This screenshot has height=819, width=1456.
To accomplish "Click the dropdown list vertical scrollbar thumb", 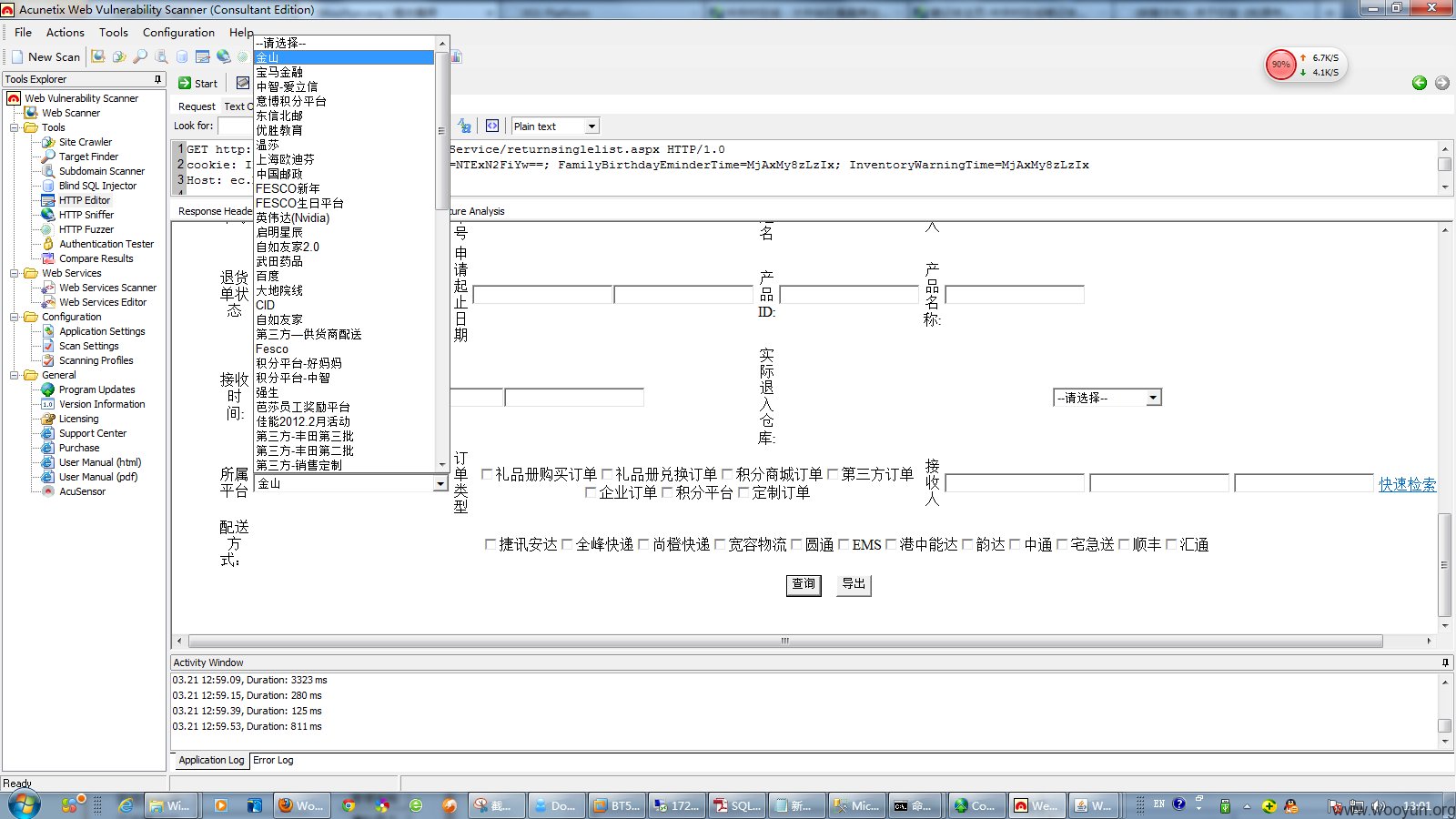I will (x=442, y=131).
